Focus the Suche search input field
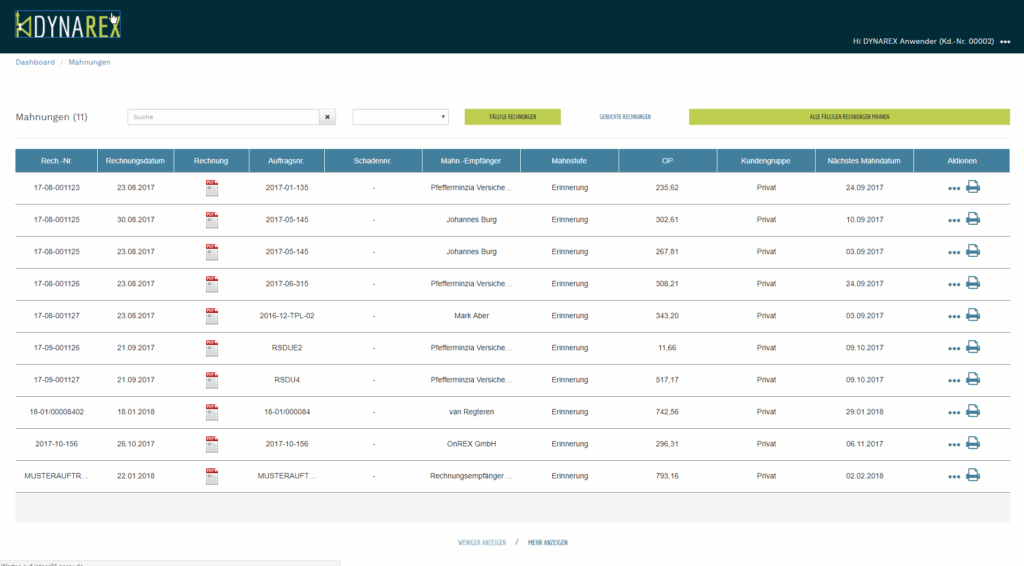 point(223,117)
